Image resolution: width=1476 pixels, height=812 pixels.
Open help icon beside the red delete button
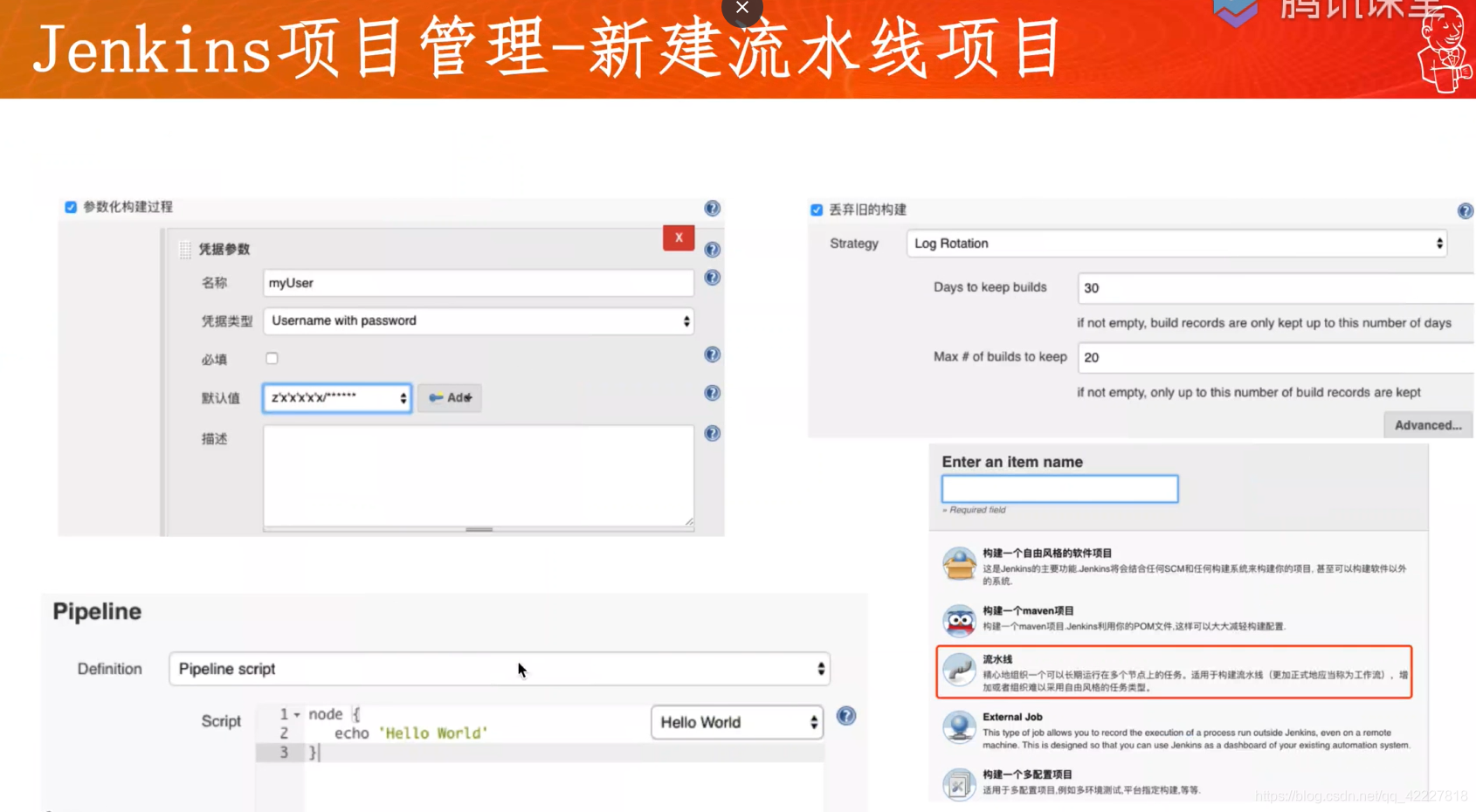(712, 250)
